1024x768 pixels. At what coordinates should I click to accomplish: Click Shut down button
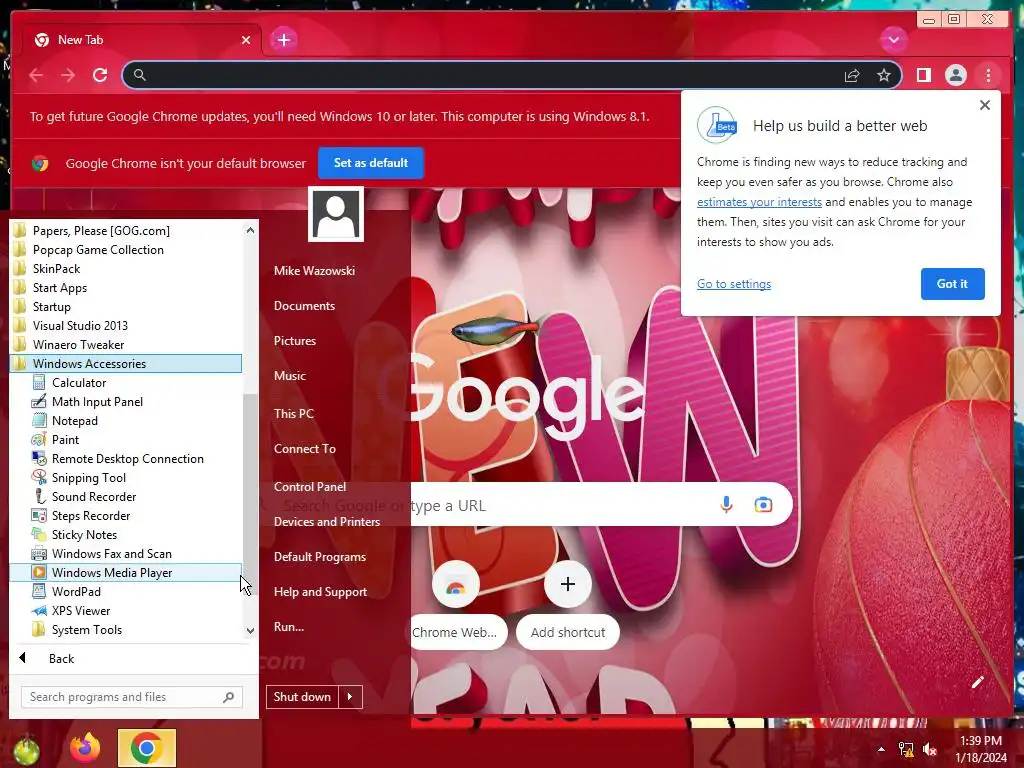[x=302, y=697]
